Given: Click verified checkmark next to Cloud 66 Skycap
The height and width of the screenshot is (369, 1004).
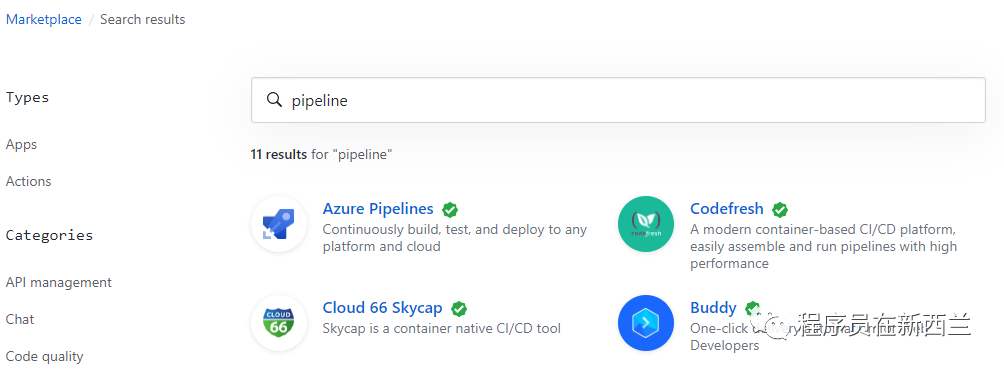Looking at the screenshot, I should 459,309.
